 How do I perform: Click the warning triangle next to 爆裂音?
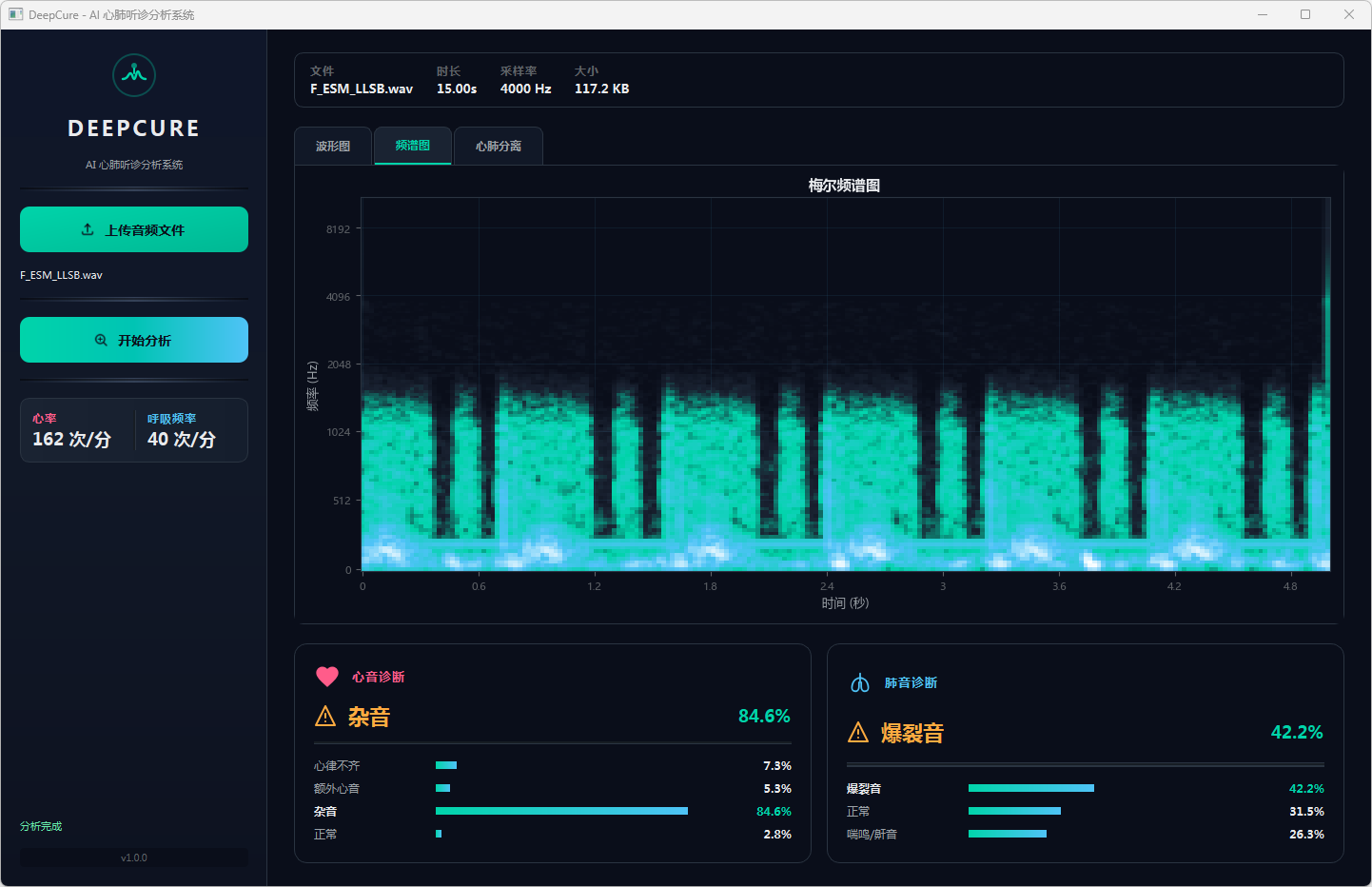pos(858,733)
